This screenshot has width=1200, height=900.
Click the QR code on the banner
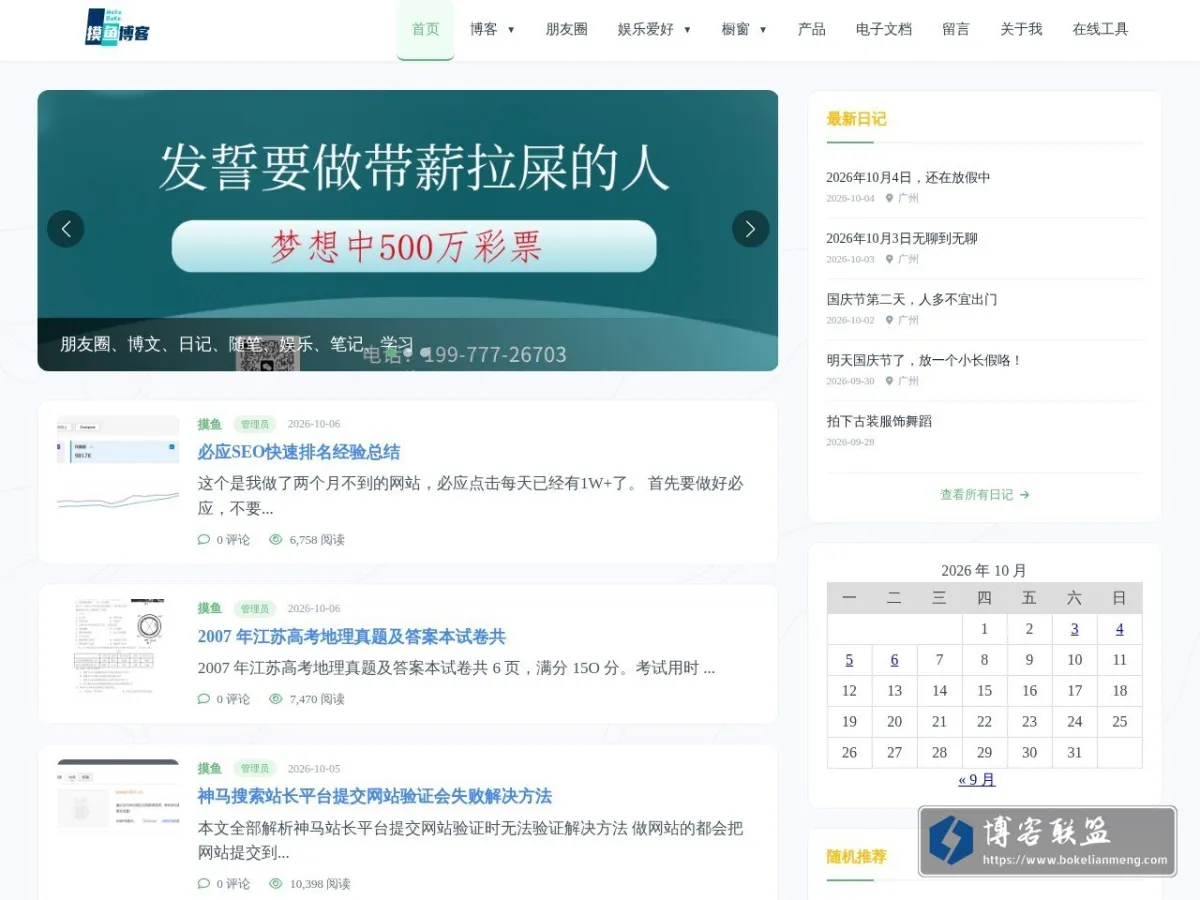(267, 353)
